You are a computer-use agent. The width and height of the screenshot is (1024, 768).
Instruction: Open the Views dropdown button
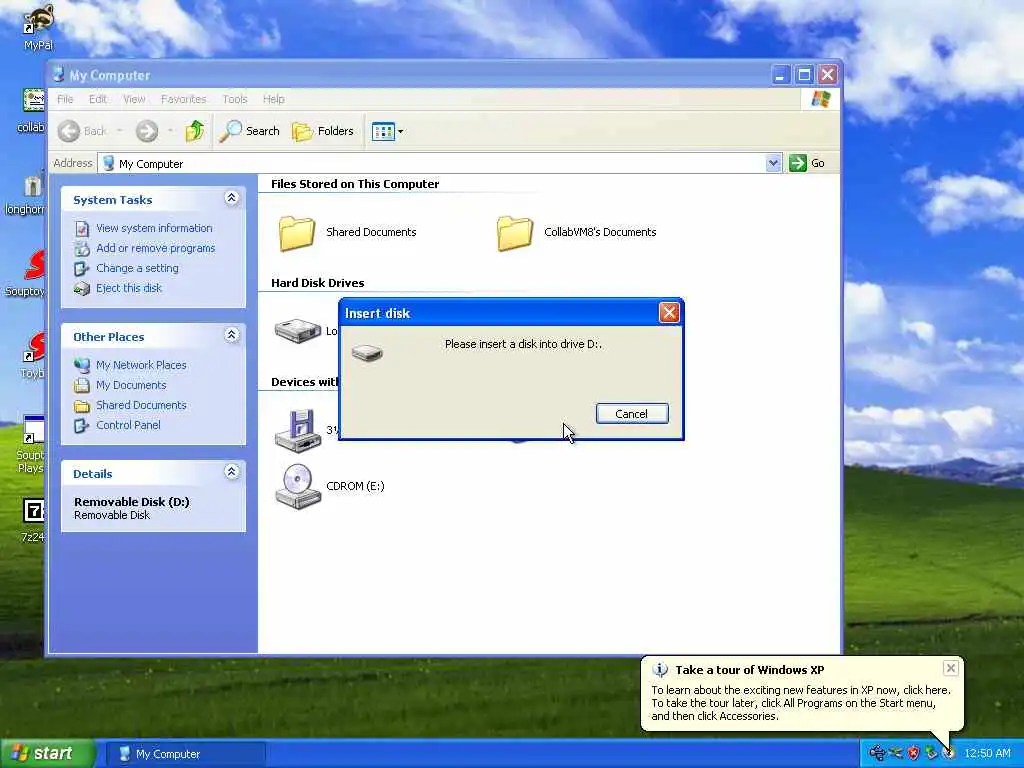pos(387,131)
